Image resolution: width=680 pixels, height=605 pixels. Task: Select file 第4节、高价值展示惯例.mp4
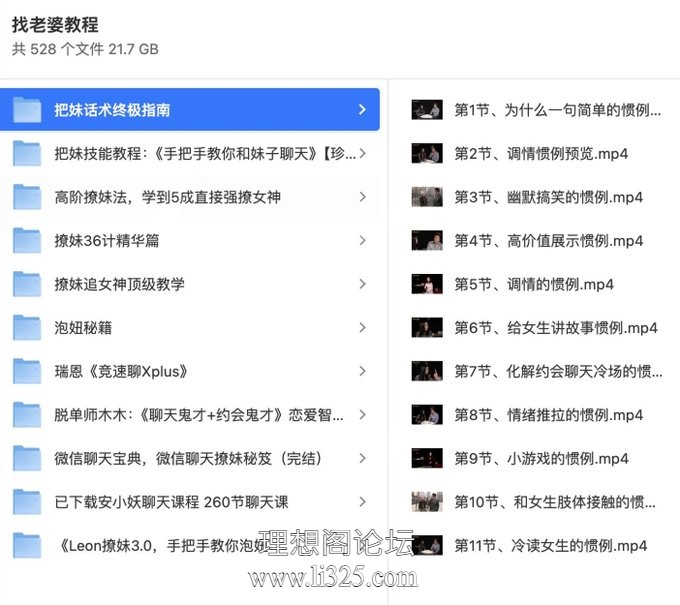548,241
